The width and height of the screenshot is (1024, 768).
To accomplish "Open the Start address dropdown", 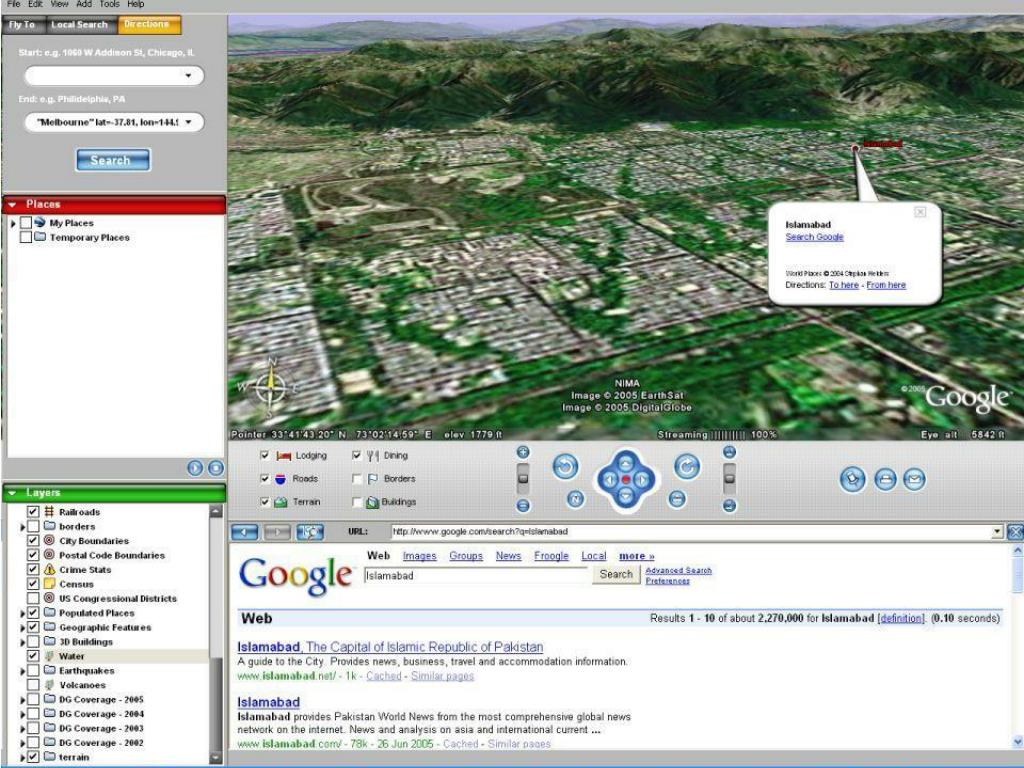I will click(x=188, y=76).
